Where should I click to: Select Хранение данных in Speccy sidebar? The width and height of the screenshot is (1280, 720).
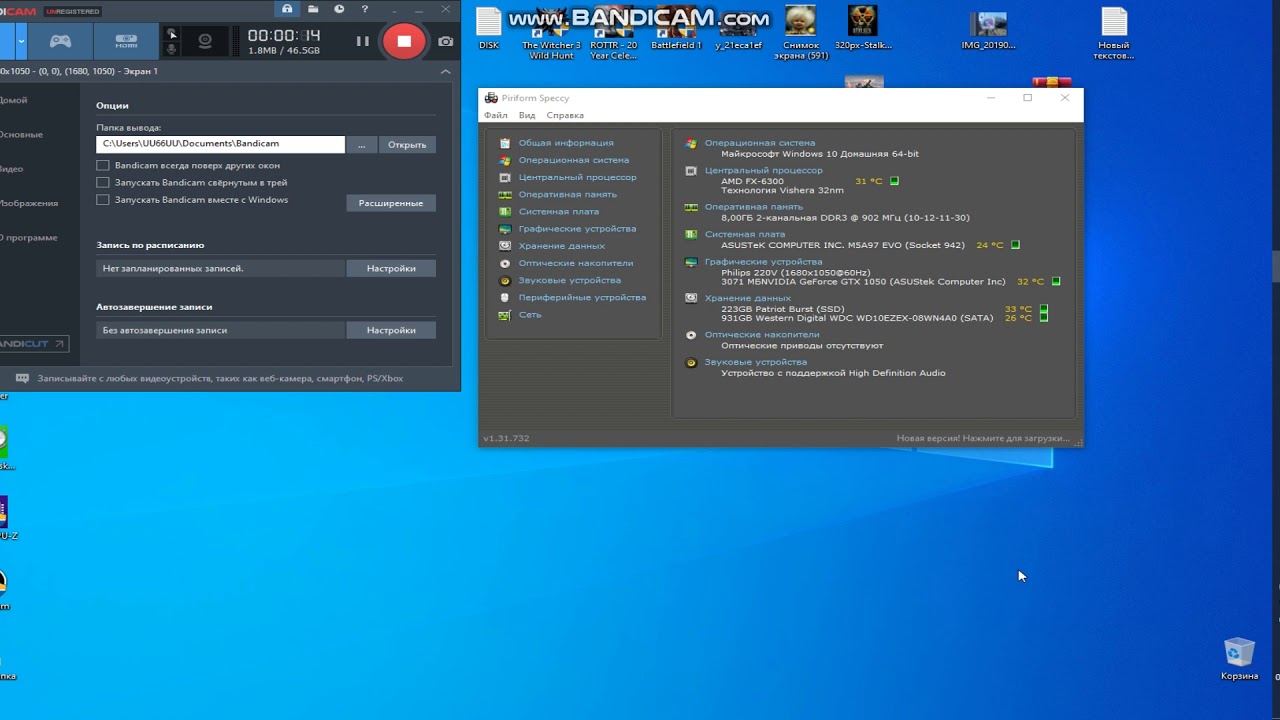pyautogui.click(x=561, y=246)
